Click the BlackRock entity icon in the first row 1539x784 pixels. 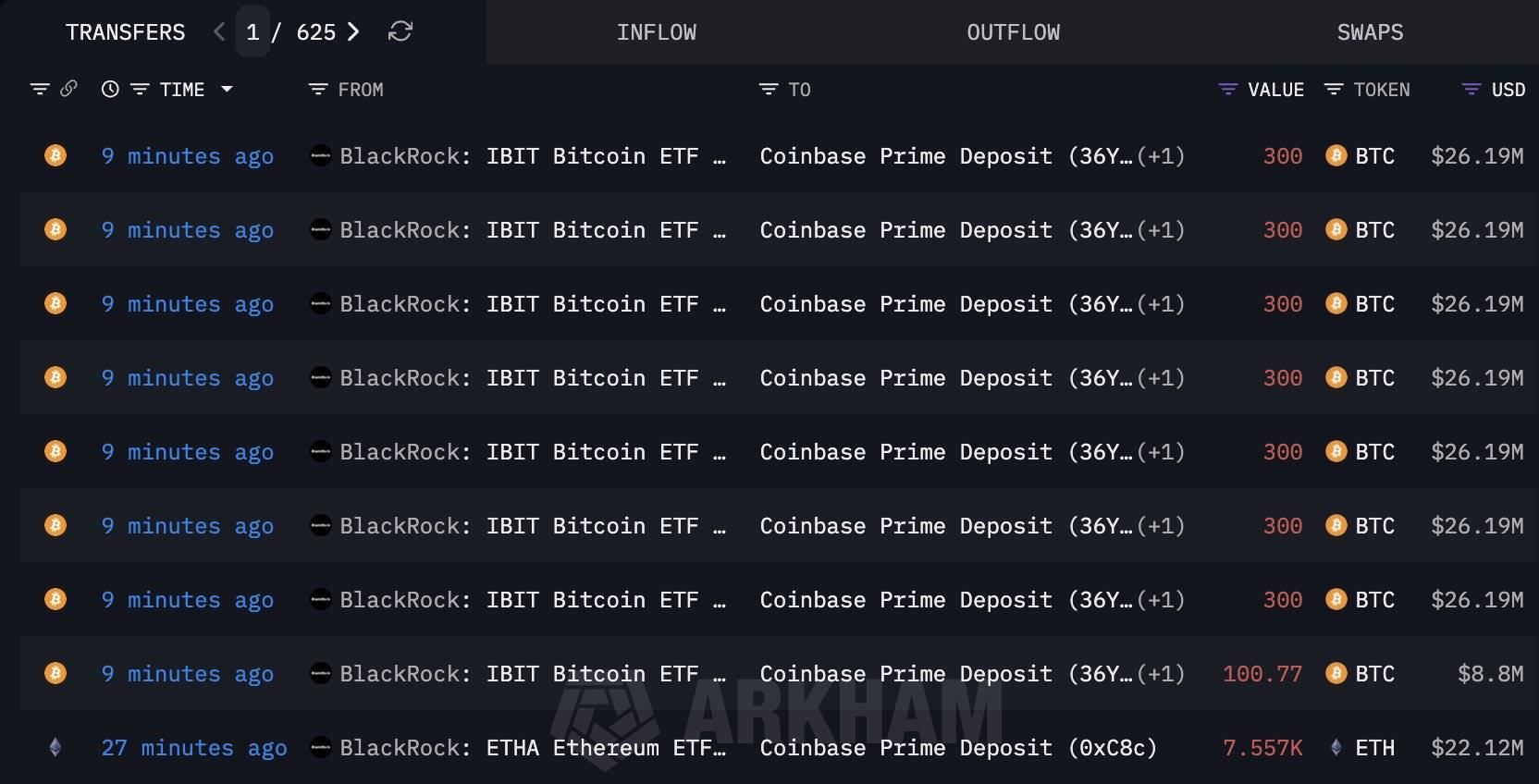(x=320, y=156)
